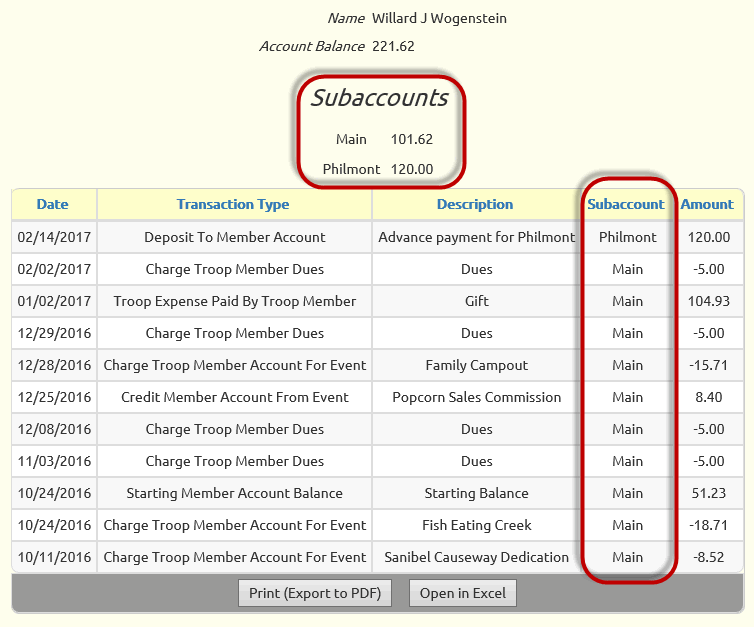Image resolution: width=754 pixels, height=627 pixels.
Task: Click the date 02/02/2017
Action: click(54, 269)
